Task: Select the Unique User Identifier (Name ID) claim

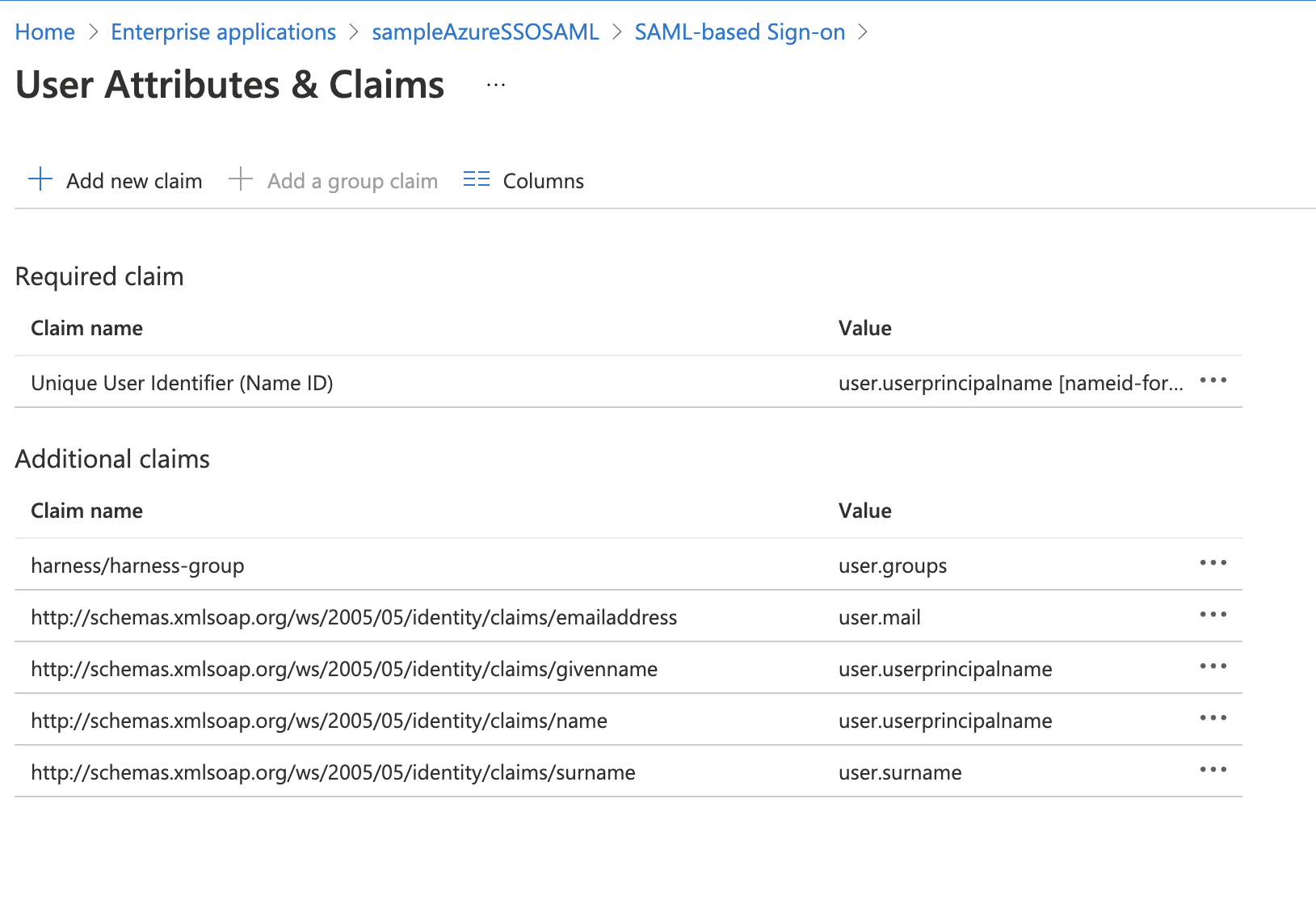Action: pyautogui.click(x=182, y=383)
